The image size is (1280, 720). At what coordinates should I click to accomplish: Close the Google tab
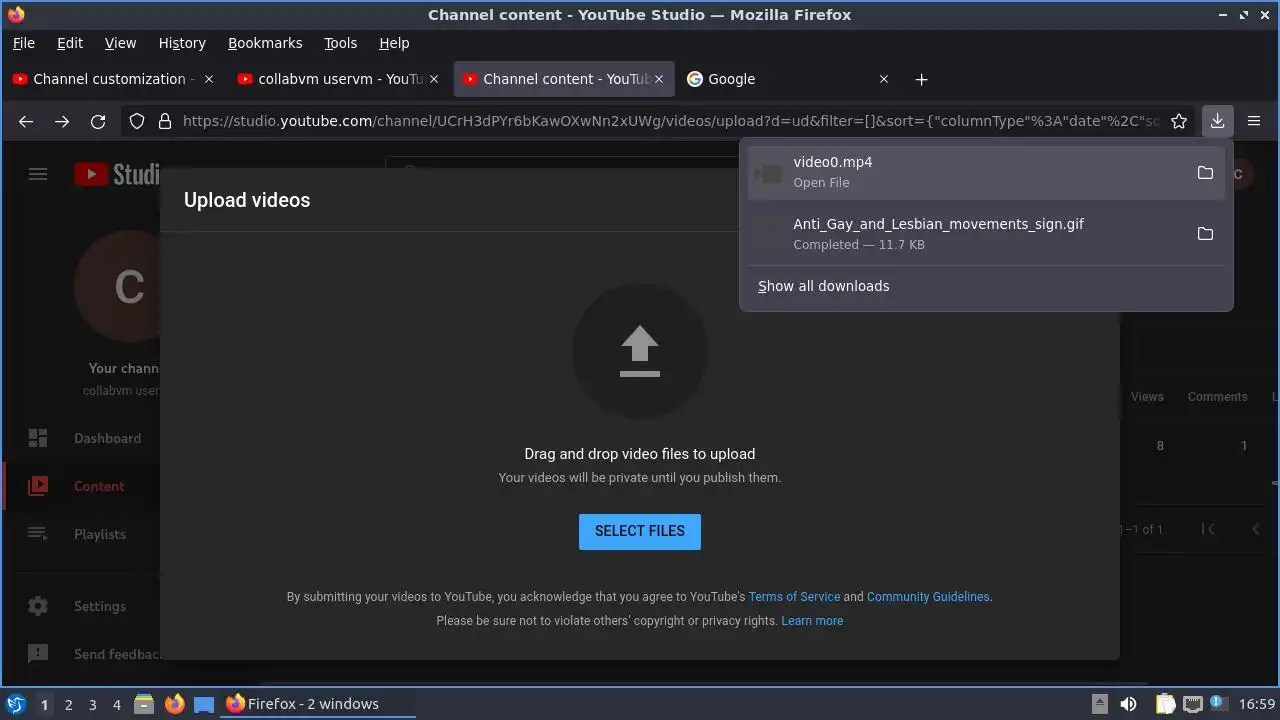(883, 79)
